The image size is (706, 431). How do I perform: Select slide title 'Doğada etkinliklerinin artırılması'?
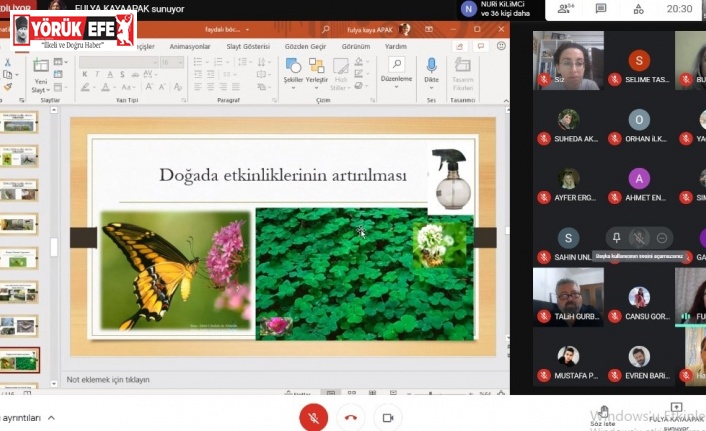click(x=283, y=175)
